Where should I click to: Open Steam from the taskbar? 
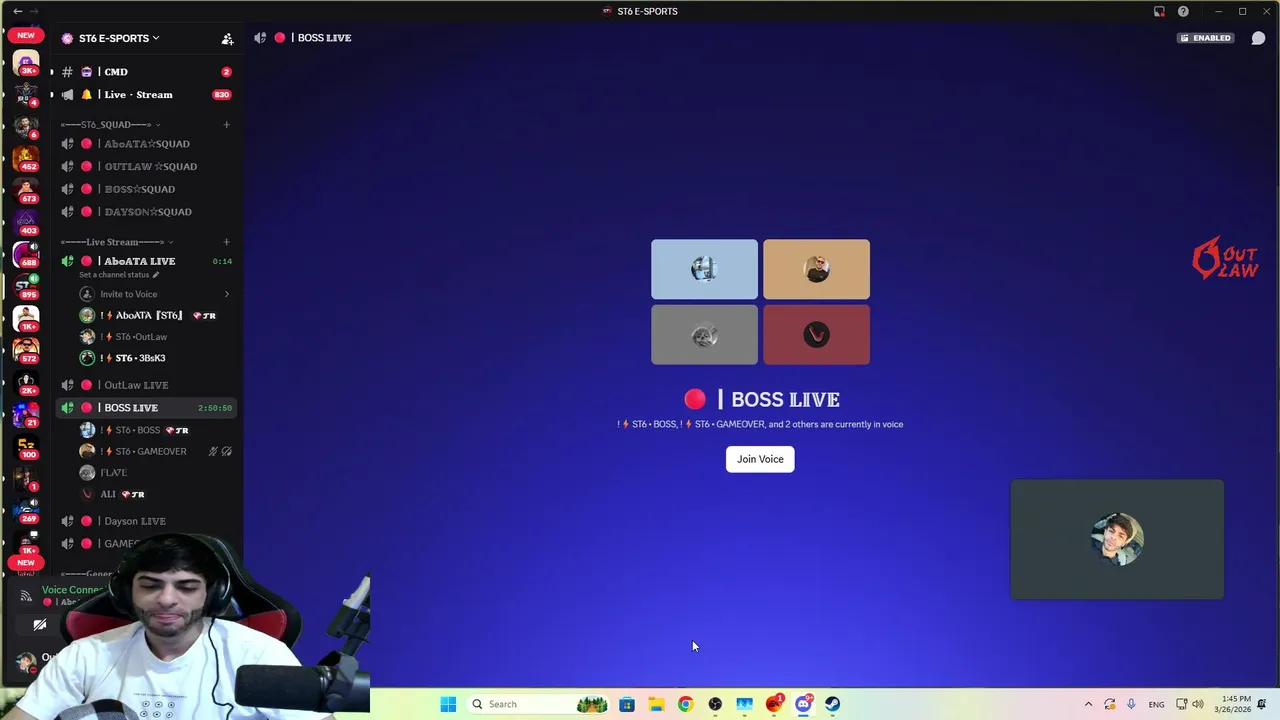coord(832,704)
